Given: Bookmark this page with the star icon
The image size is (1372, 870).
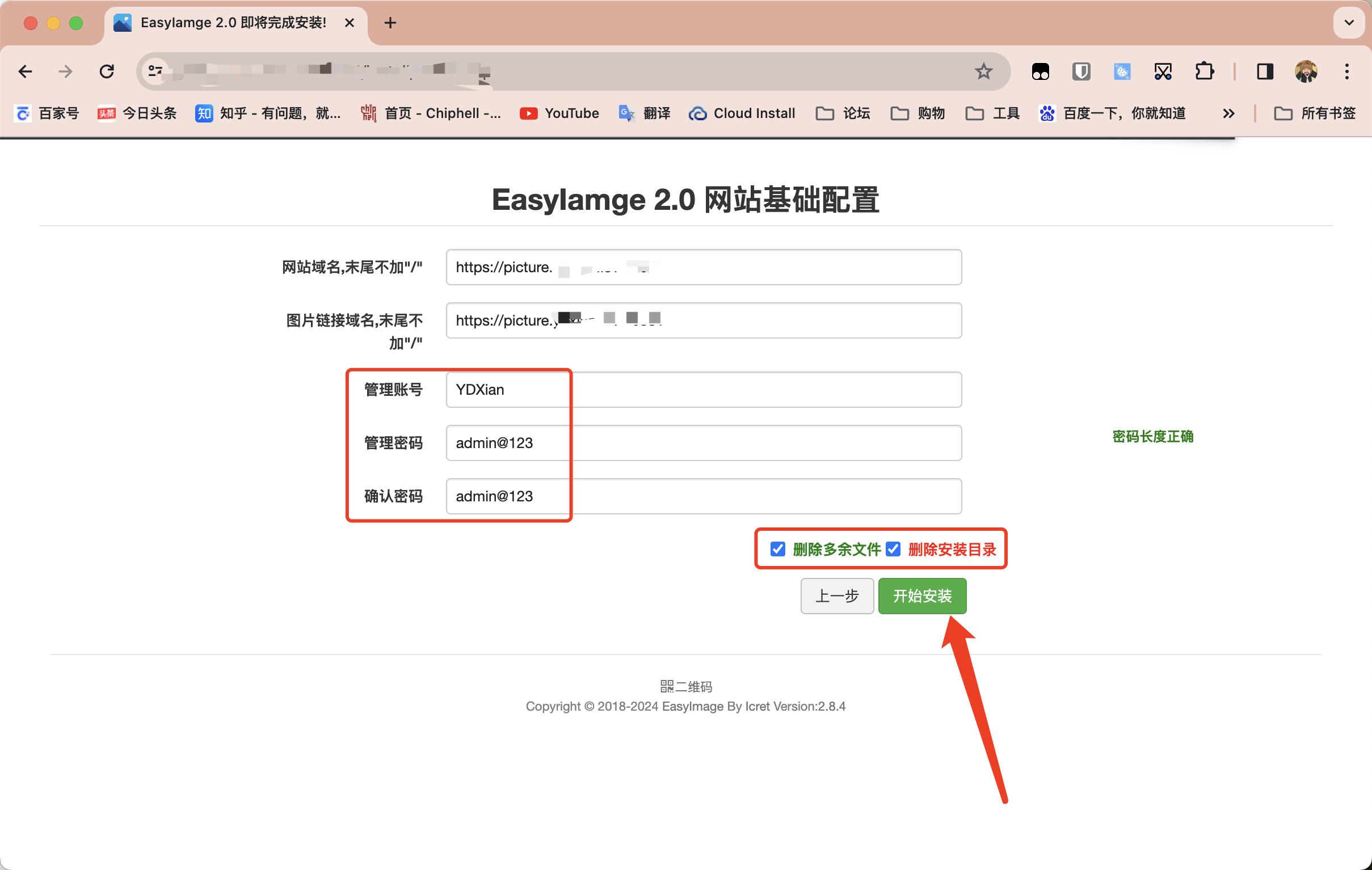Looking at the screenshot, I should [983, 71].
